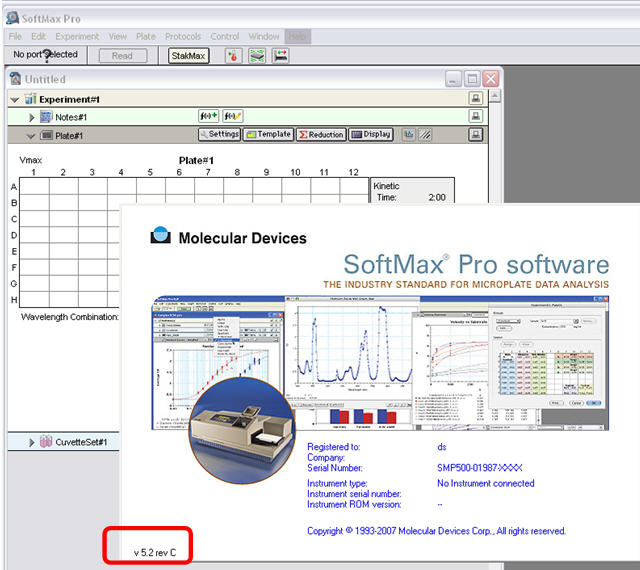Screen dimensions: 640x570
Task: Click the printer icon on Plate#1 row
Action: pos(476,135)
